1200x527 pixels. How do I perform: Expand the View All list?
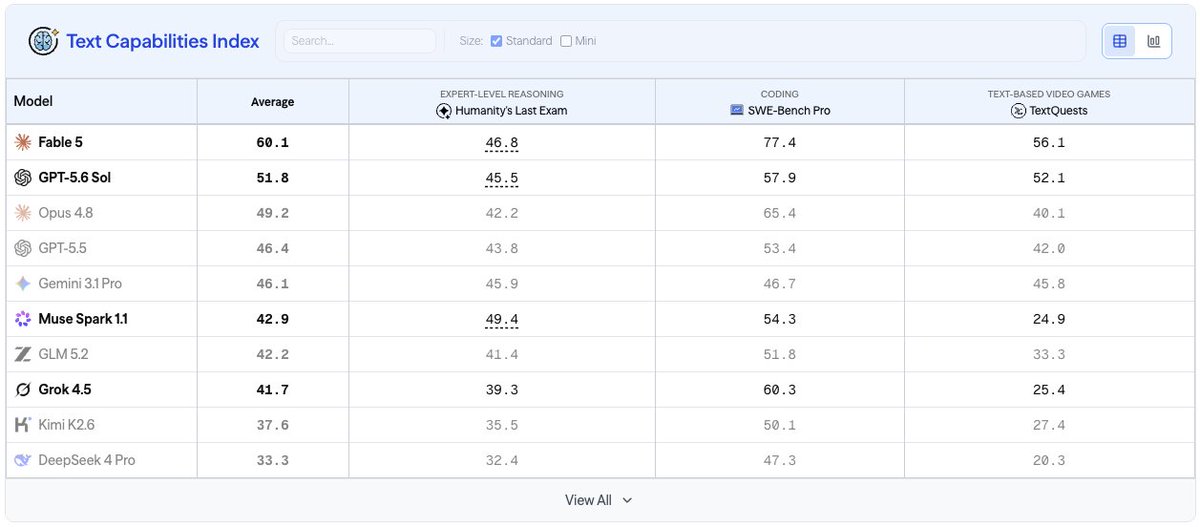[x=600, y=500]
